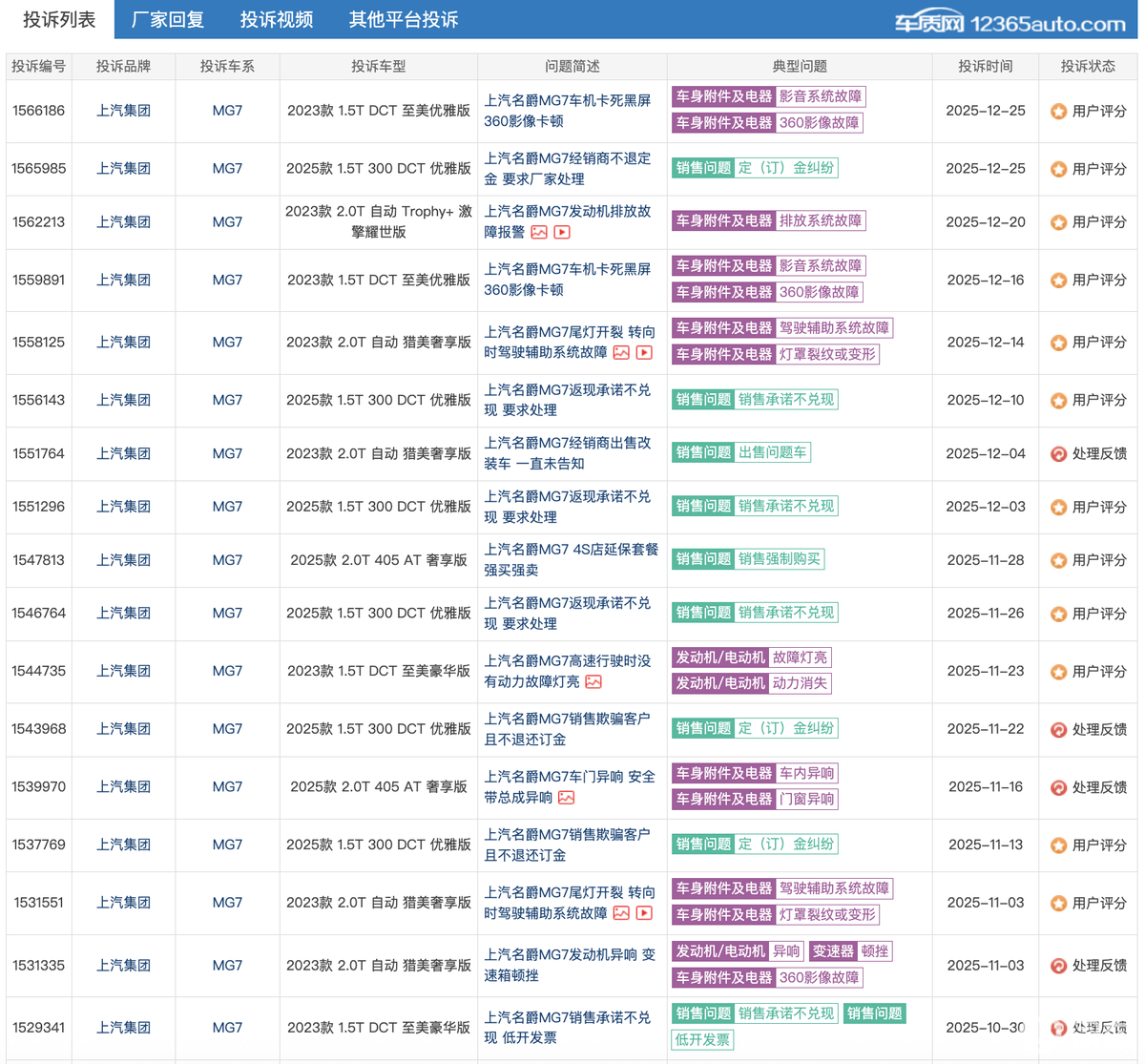
Task: Click video icon in complaint 1562213 description
Action: [562, 232]
